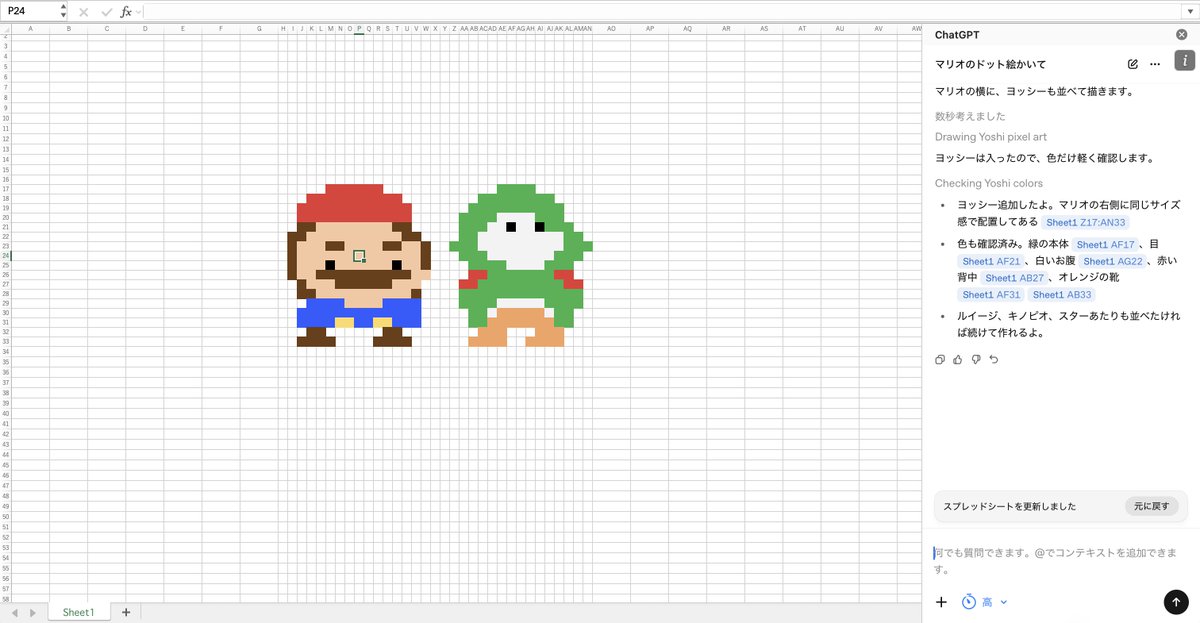Select column G header
Image resolution: width=1200 pixels, height=623 pixels.
[258, 29]
